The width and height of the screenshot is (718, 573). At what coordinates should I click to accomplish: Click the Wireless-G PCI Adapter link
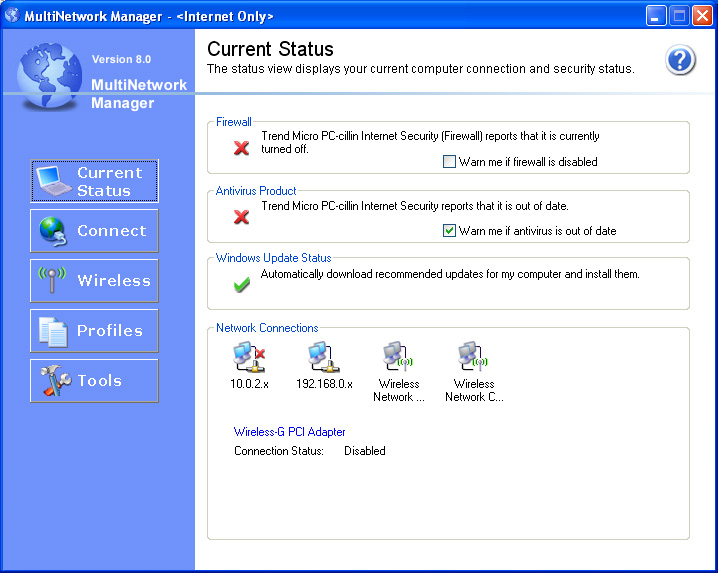pos(289,432)
